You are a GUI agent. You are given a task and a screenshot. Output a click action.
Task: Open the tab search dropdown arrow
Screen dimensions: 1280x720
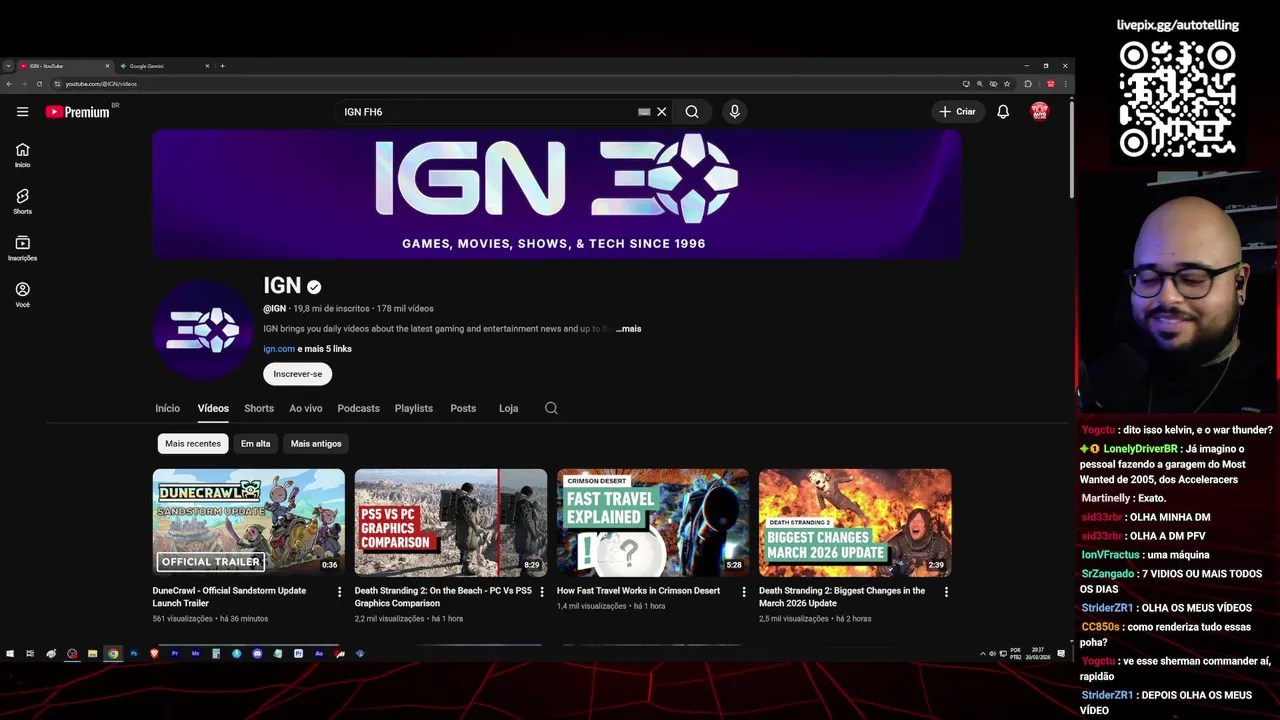pyautogui.click(x=8, y=66)
